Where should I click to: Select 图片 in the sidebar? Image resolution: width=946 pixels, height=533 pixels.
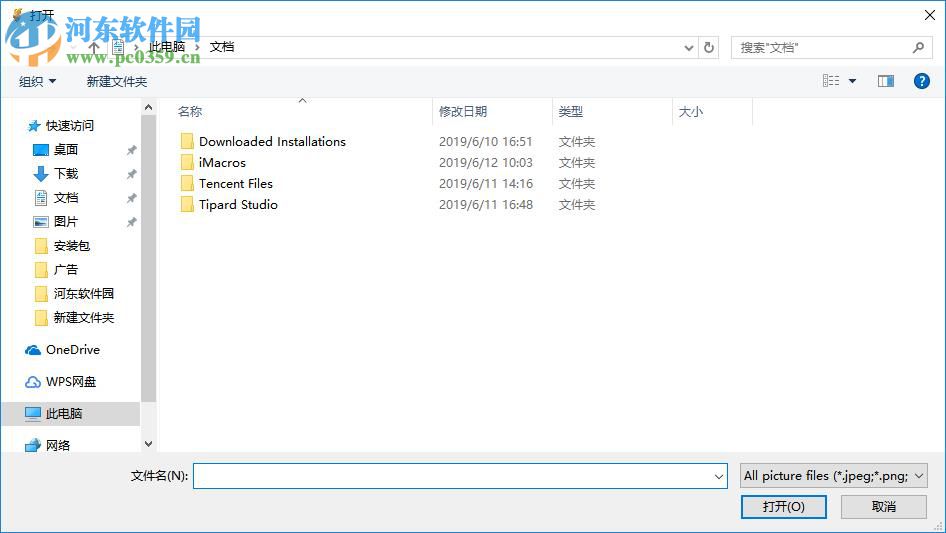pyautogui.click(x=65, y=222)
